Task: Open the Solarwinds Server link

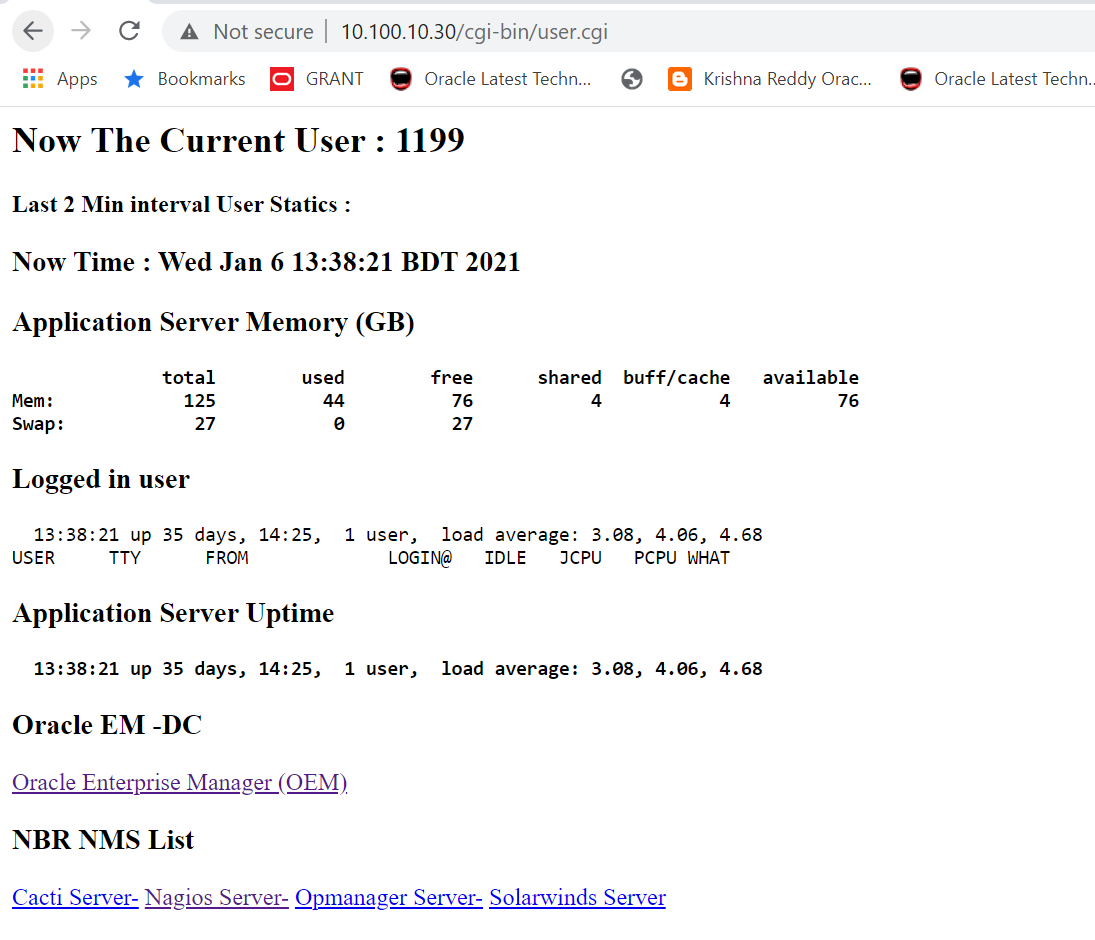Action: pos(578,897)
